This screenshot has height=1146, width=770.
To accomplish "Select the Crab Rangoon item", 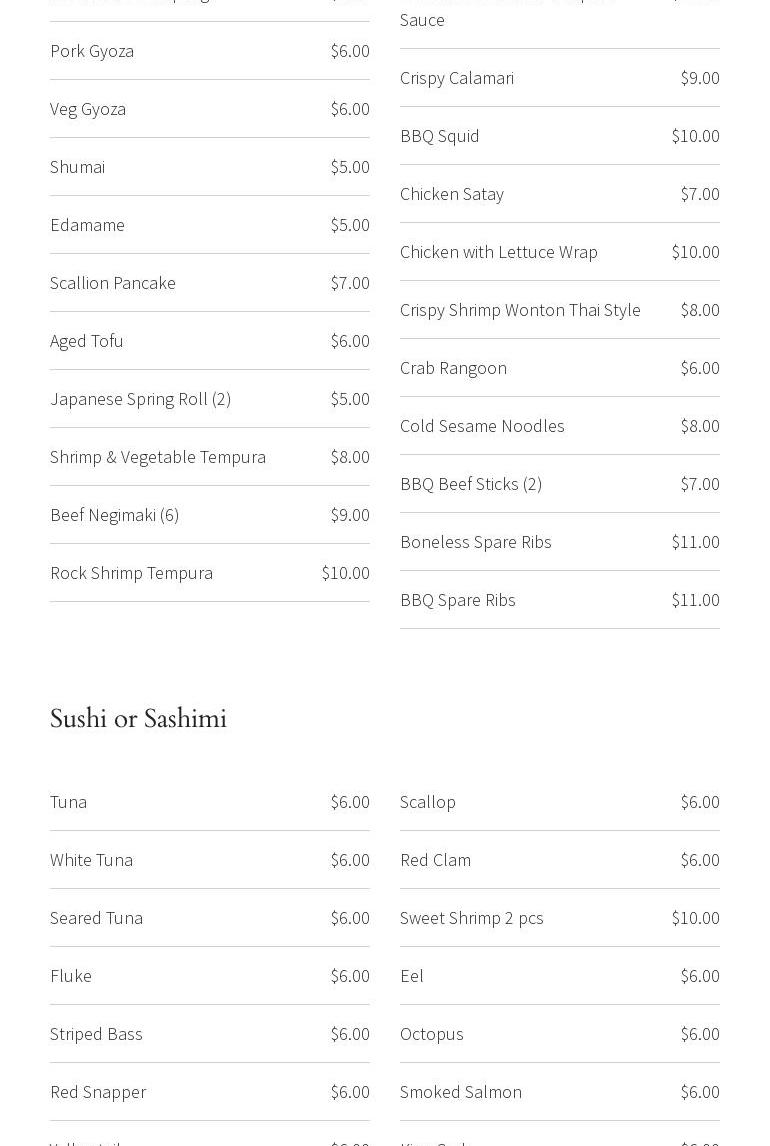I will pyautogui.click(x=453, y=368).
